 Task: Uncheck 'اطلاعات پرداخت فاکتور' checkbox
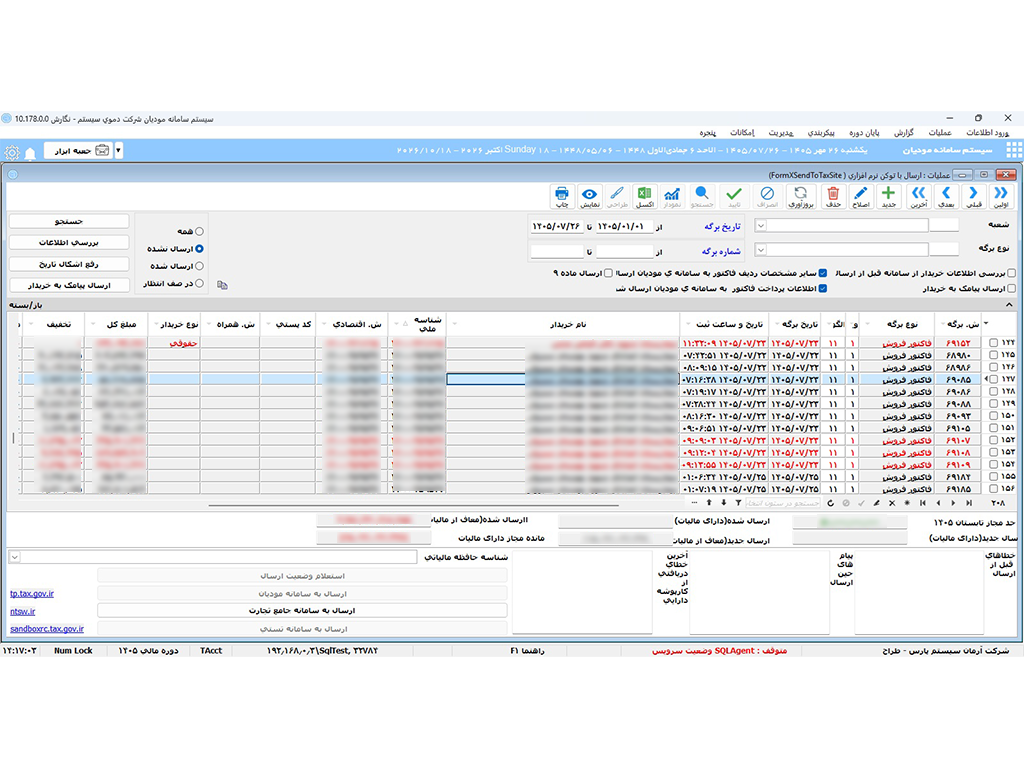823,289
